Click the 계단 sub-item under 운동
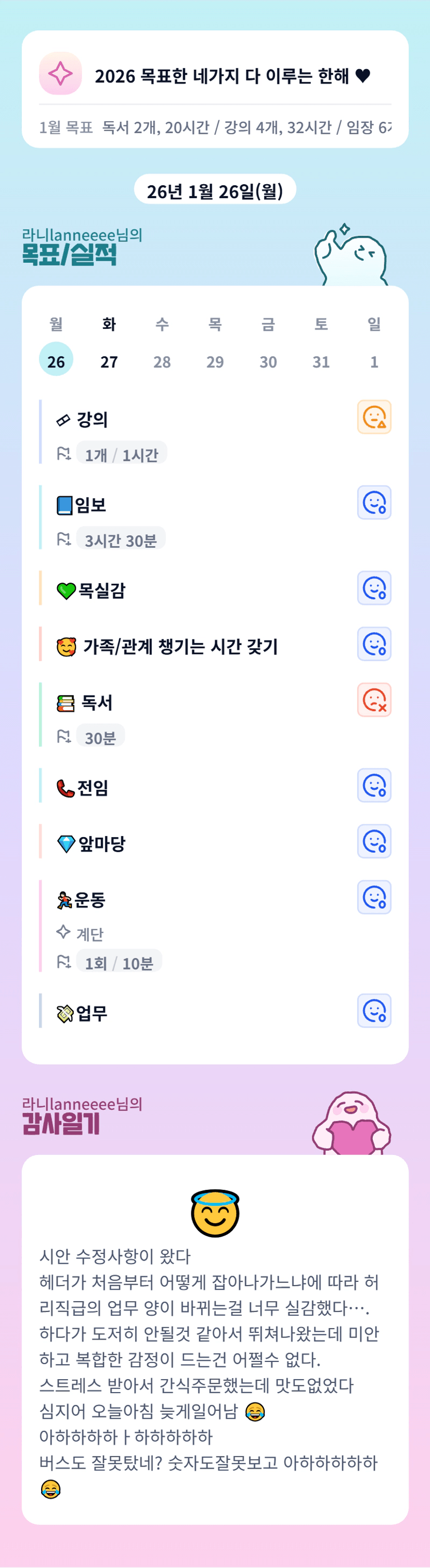Viewport: 430px width, 1568px height. pyautogui.click(x=89, y=933)
